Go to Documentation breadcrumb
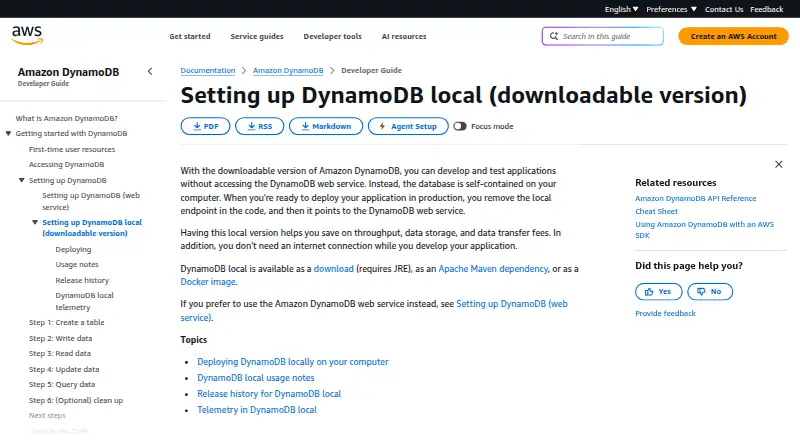800x440 pixels. (x=208, y=70)
